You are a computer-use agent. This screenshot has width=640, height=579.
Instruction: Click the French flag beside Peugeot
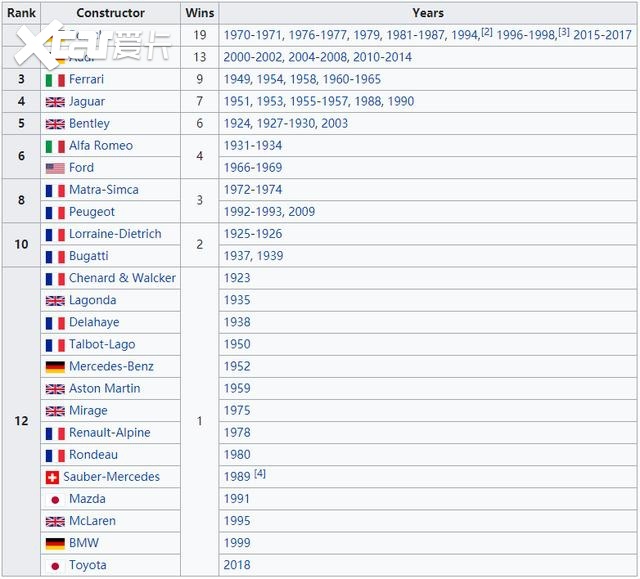tap(55, 212)
